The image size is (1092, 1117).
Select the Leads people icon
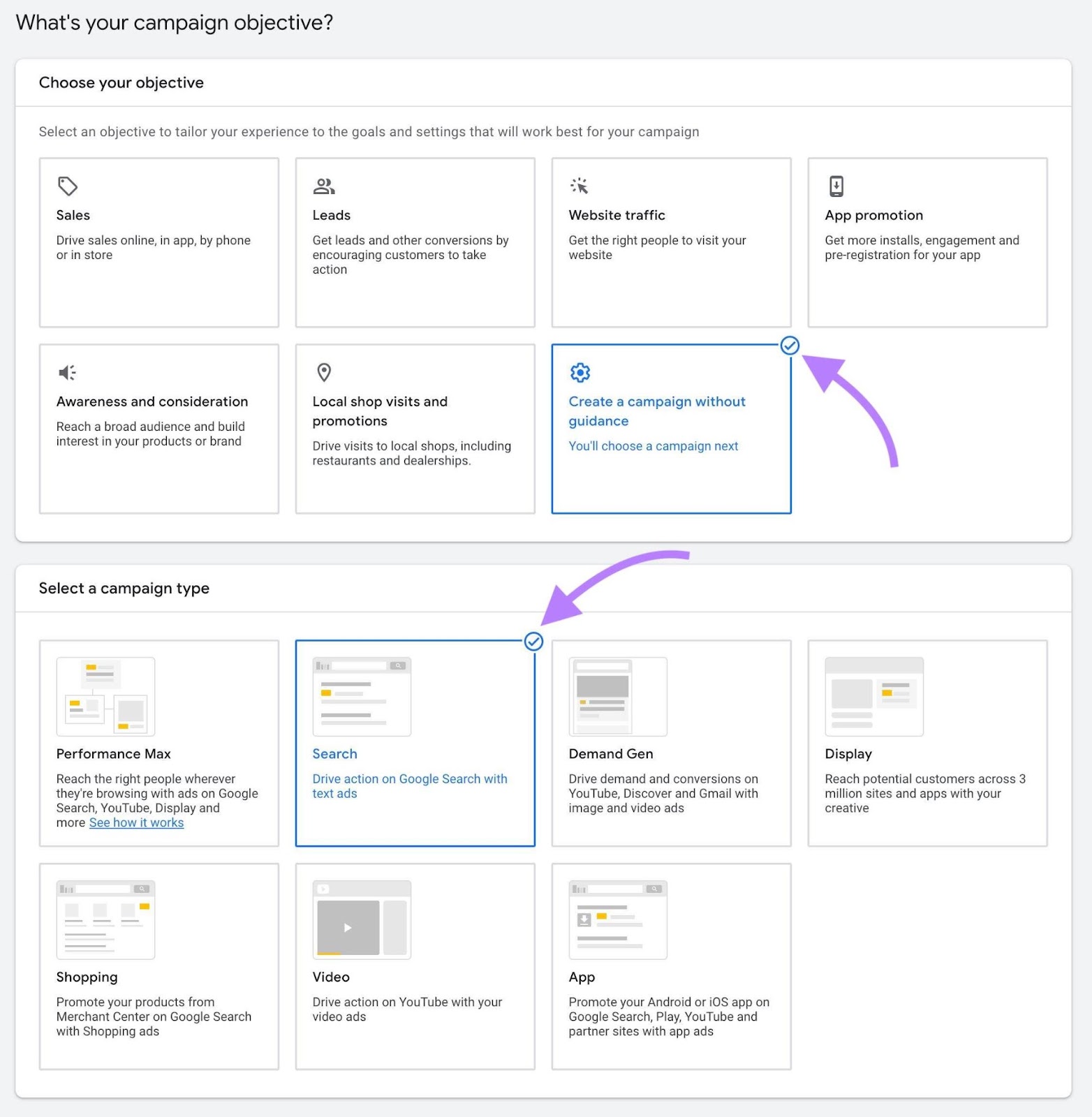[x=324, y=186]
